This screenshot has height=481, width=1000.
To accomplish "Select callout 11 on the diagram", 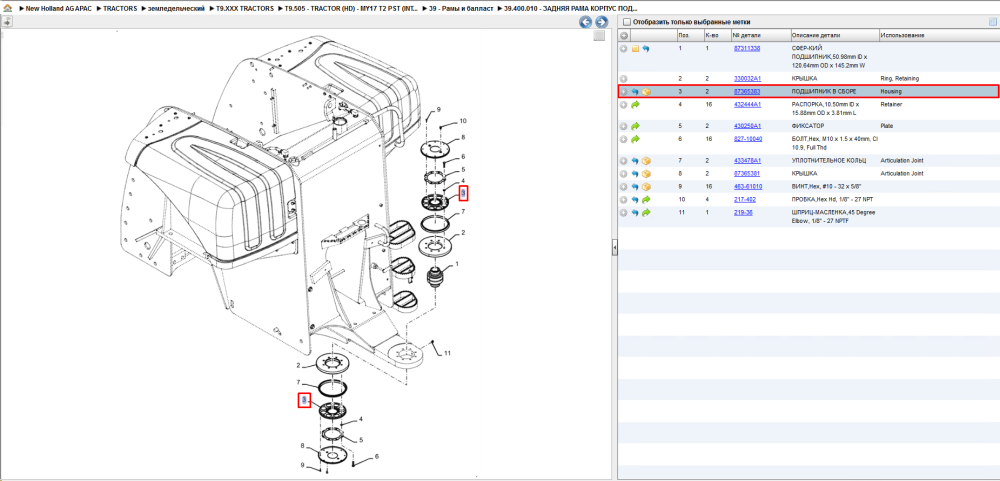I will (x=447, y=353).
